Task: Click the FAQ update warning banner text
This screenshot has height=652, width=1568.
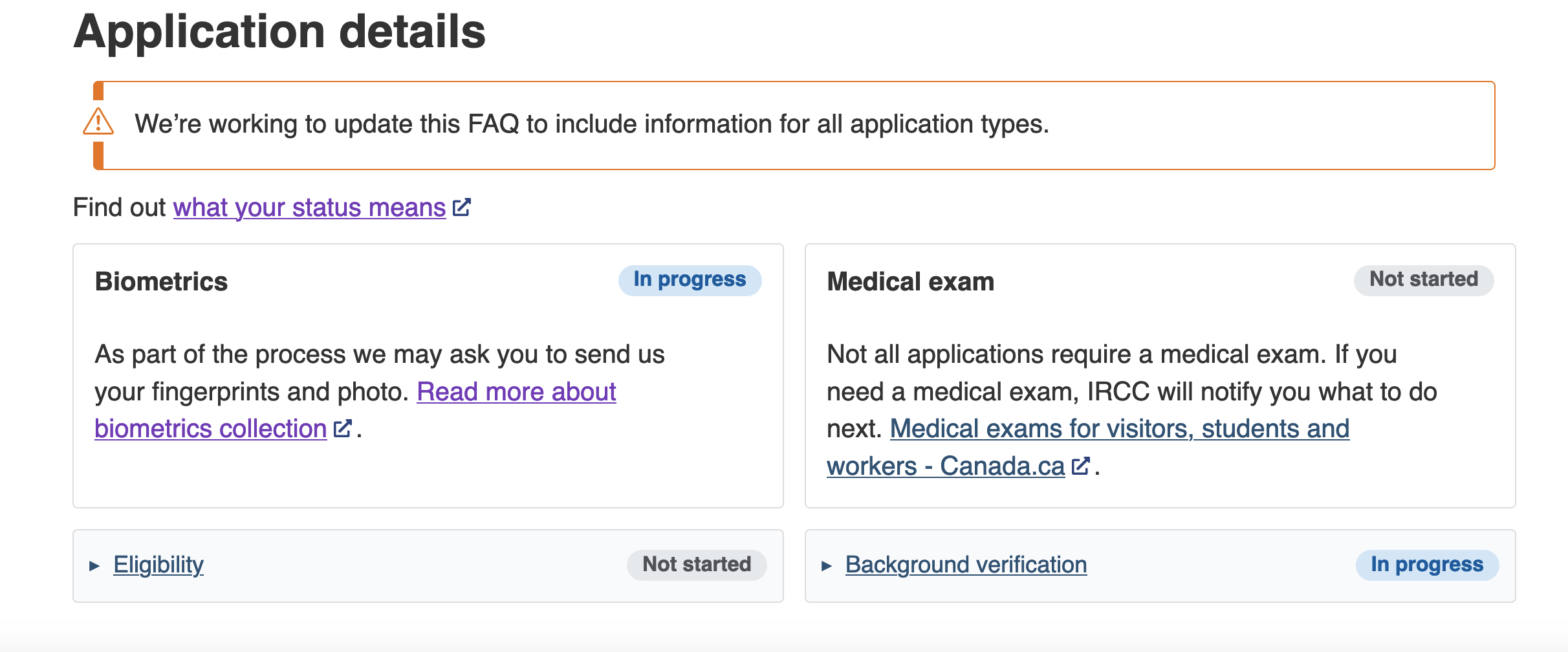Action: (592, 124)
